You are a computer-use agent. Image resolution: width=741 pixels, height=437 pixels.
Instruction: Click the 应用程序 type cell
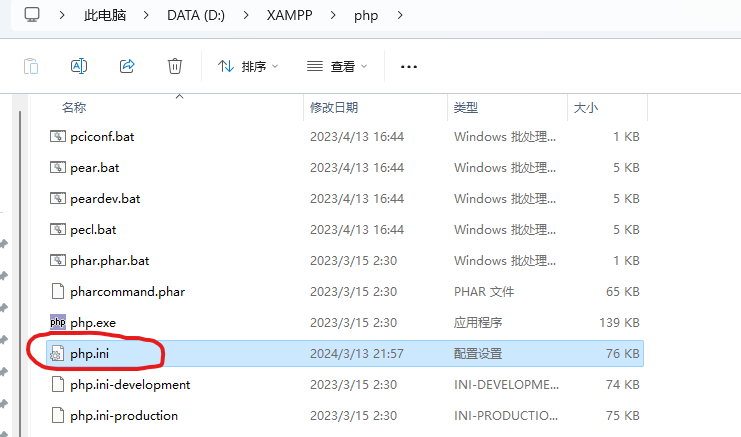(478, 323)
